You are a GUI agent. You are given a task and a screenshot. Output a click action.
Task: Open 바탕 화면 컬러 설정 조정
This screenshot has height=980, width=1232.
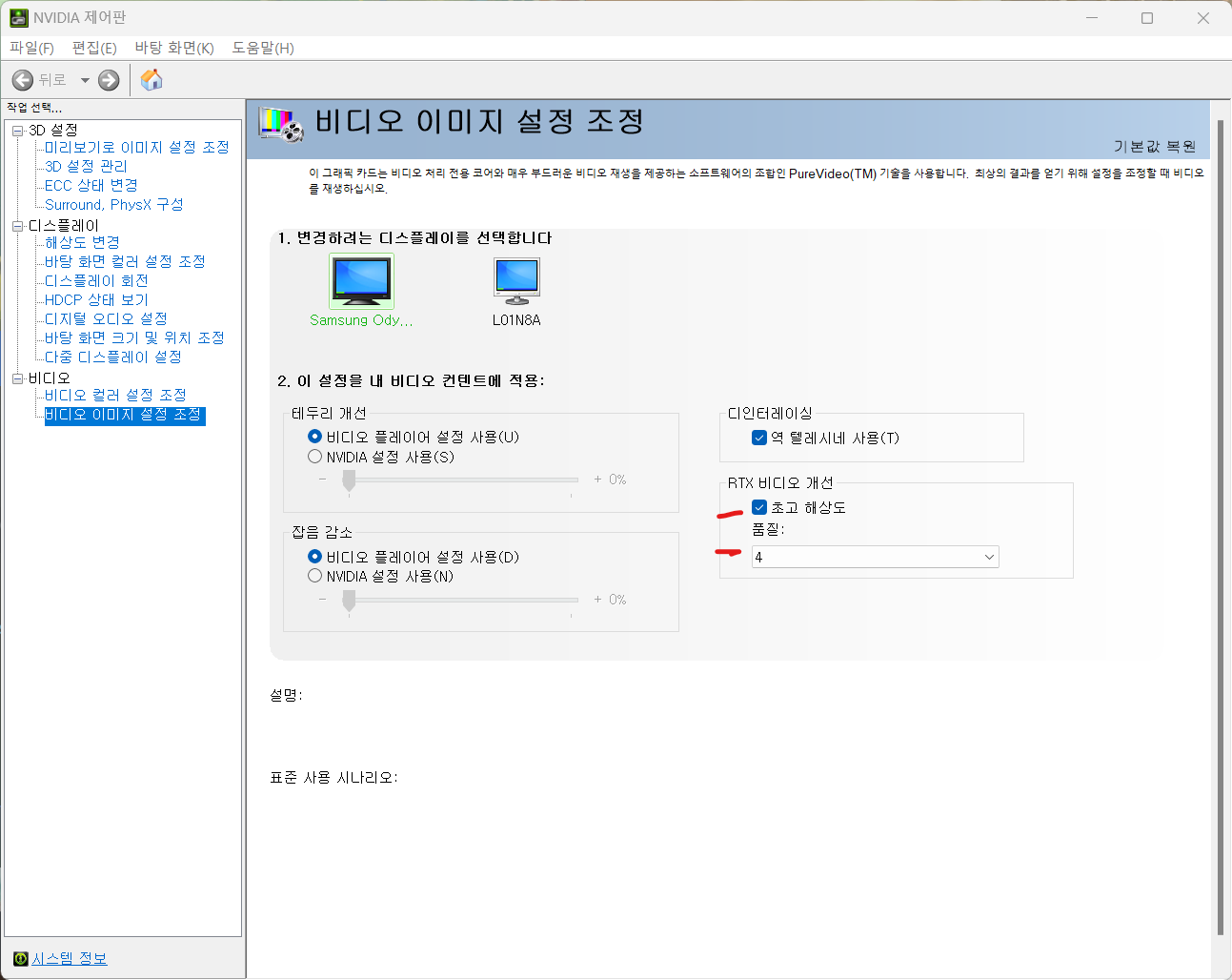125,261
